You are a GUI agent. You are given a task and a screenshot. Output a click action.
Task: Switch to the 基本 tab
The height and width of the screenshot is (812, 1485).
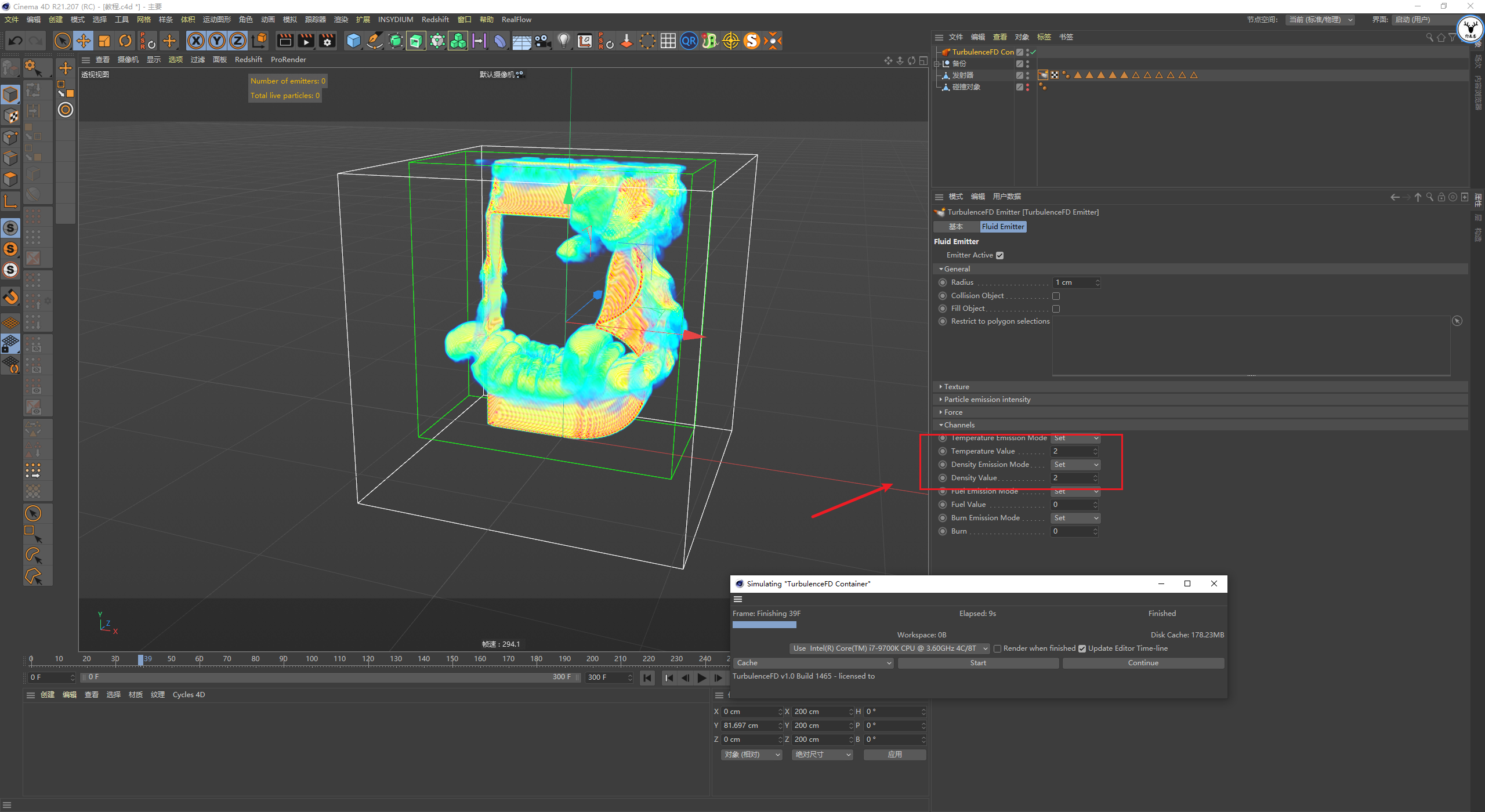[955, 227]
